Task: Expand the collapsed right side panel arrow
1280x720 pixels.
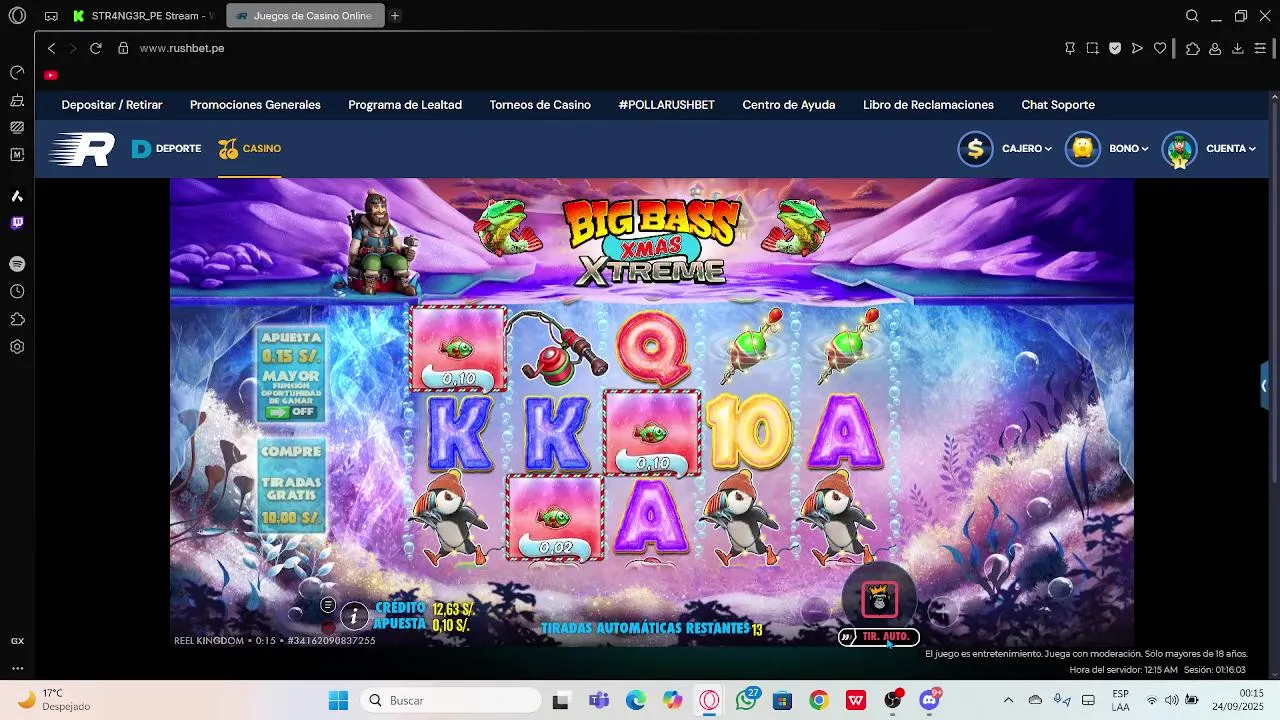Action: click(x=1264, y=385)
